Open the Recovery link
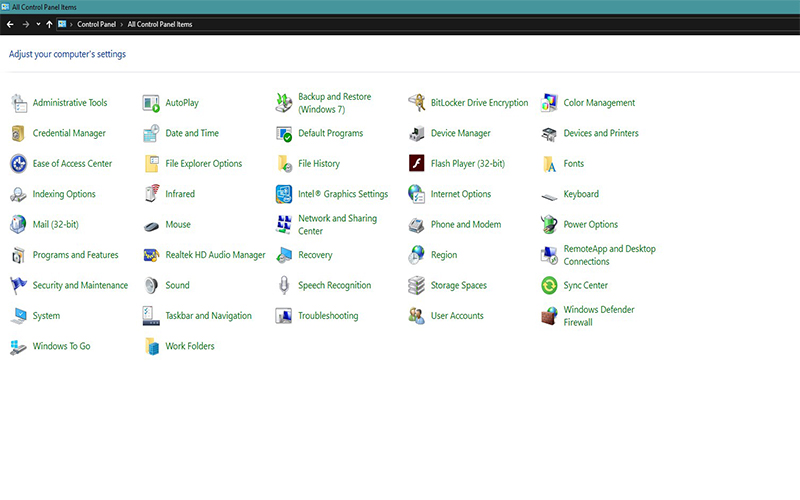Image resolution: width=800 pixels, height=500 pixels. tap(315, 255)
